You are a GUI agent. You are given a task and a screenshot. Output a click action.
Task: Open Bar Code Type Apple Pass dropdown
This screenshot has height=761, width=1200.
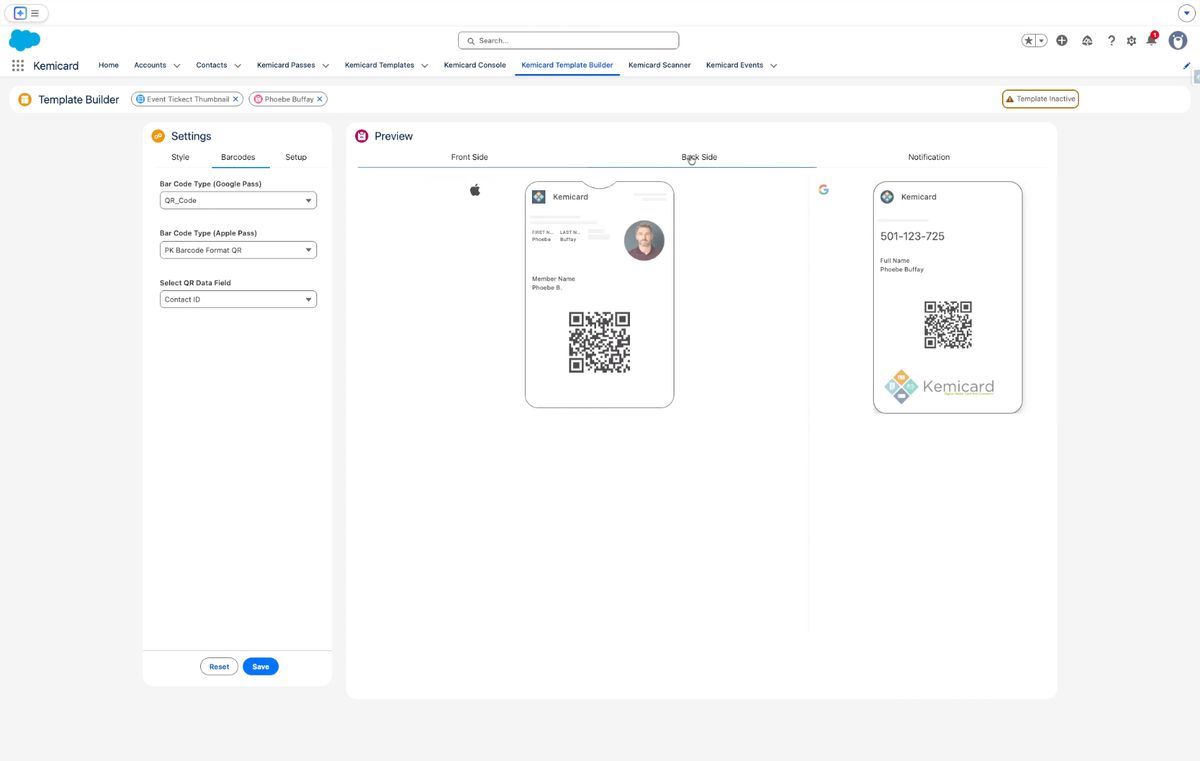238,250
